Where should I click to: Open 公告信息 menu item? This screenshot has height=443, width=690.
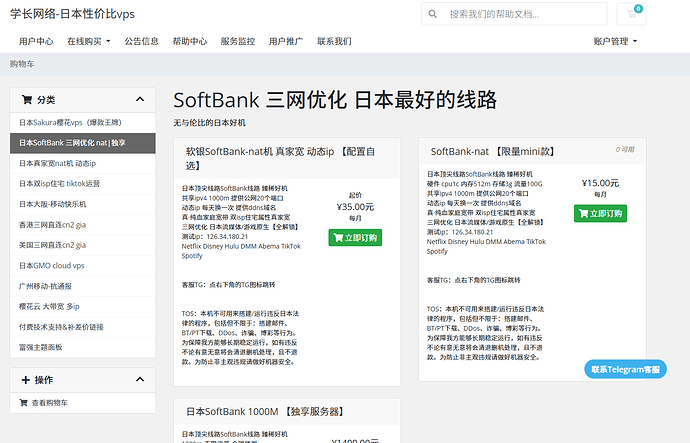click(x=141, y=41)
